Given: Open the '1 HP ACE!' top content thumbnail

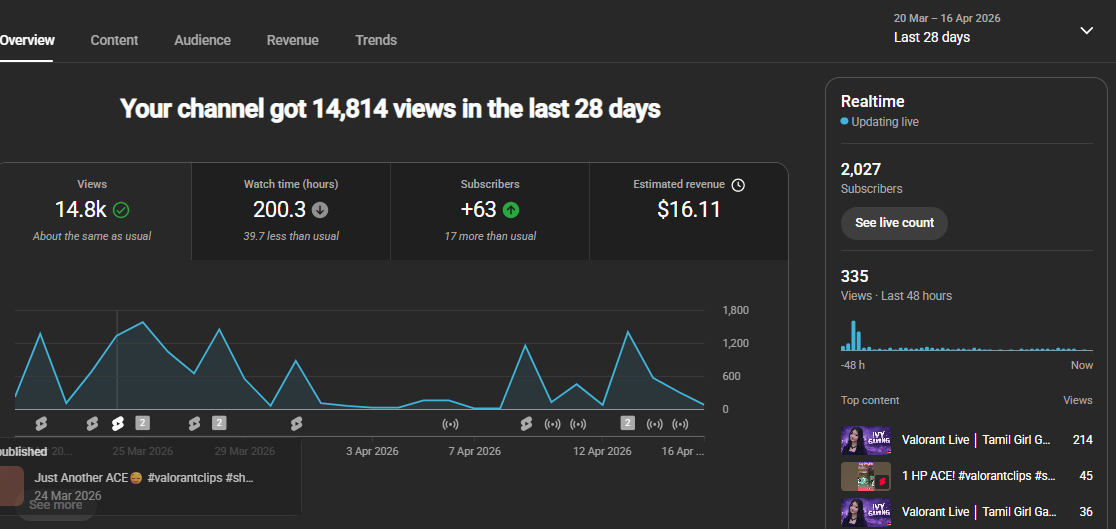Looking at the screenshot, I should pos(865,476).
